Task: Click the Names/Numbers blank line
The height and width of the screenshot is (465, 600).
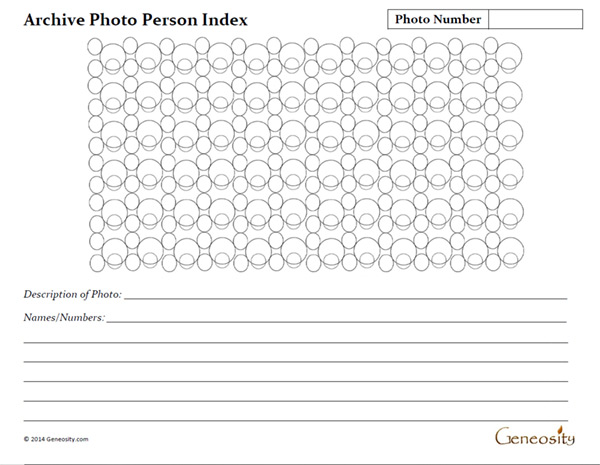Action: tap(336, 321)
